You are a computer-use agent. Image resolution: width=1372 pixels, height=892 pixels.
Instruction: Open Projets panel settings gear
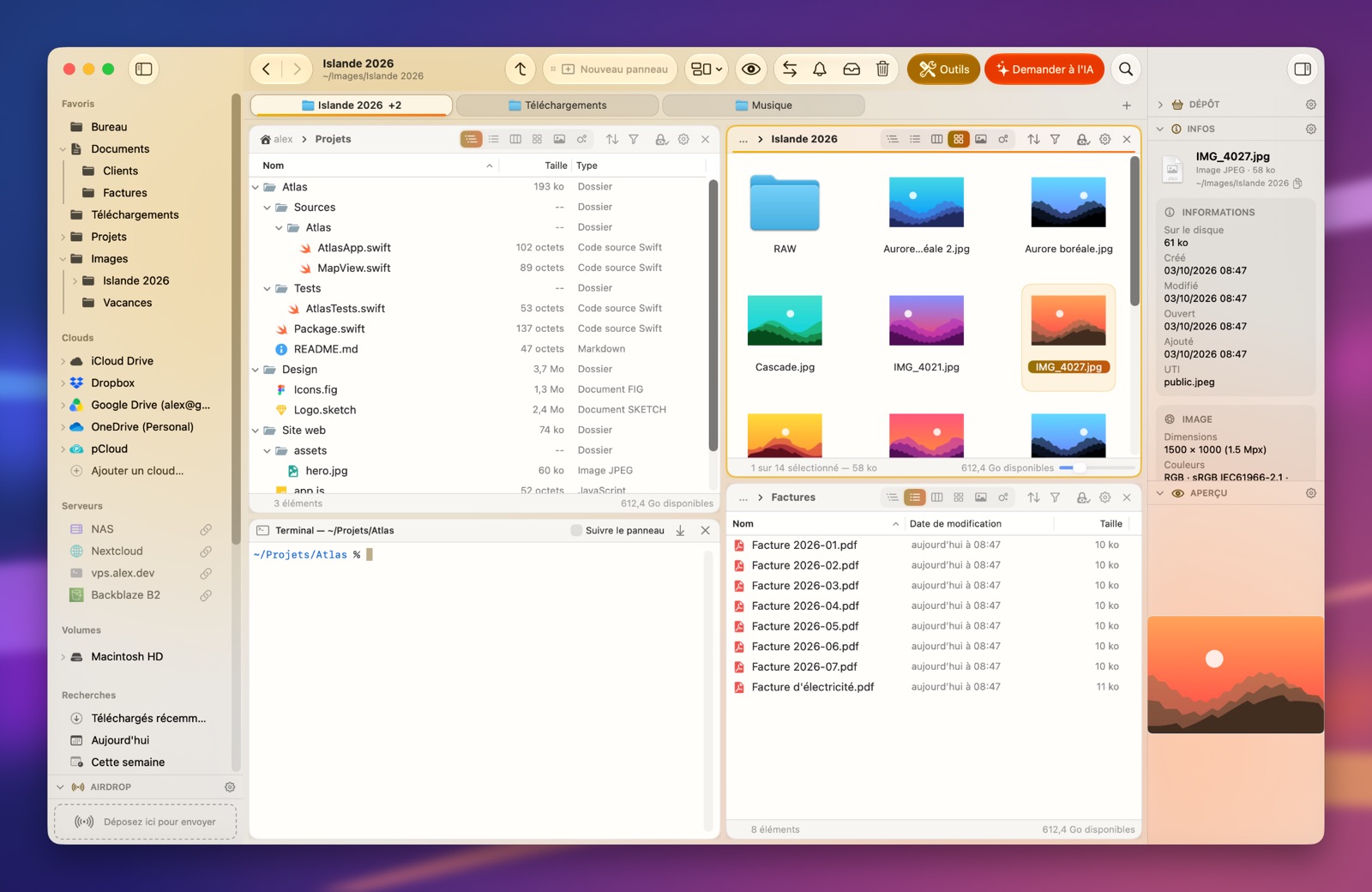(x=683, y=139)
